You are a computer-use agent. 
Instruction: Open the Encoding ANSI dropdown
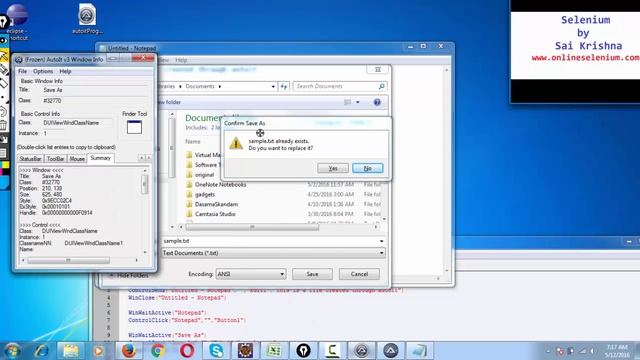[250, 274]
